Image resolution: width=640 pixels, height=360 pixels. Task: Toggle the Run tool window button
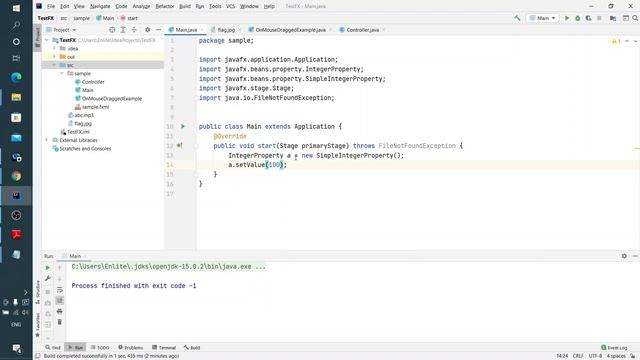click(76, 348)
